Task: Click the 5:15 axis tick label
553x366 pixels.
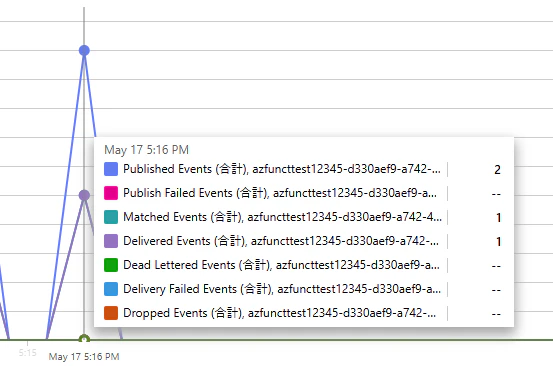Action: click(x=28, y=353)
